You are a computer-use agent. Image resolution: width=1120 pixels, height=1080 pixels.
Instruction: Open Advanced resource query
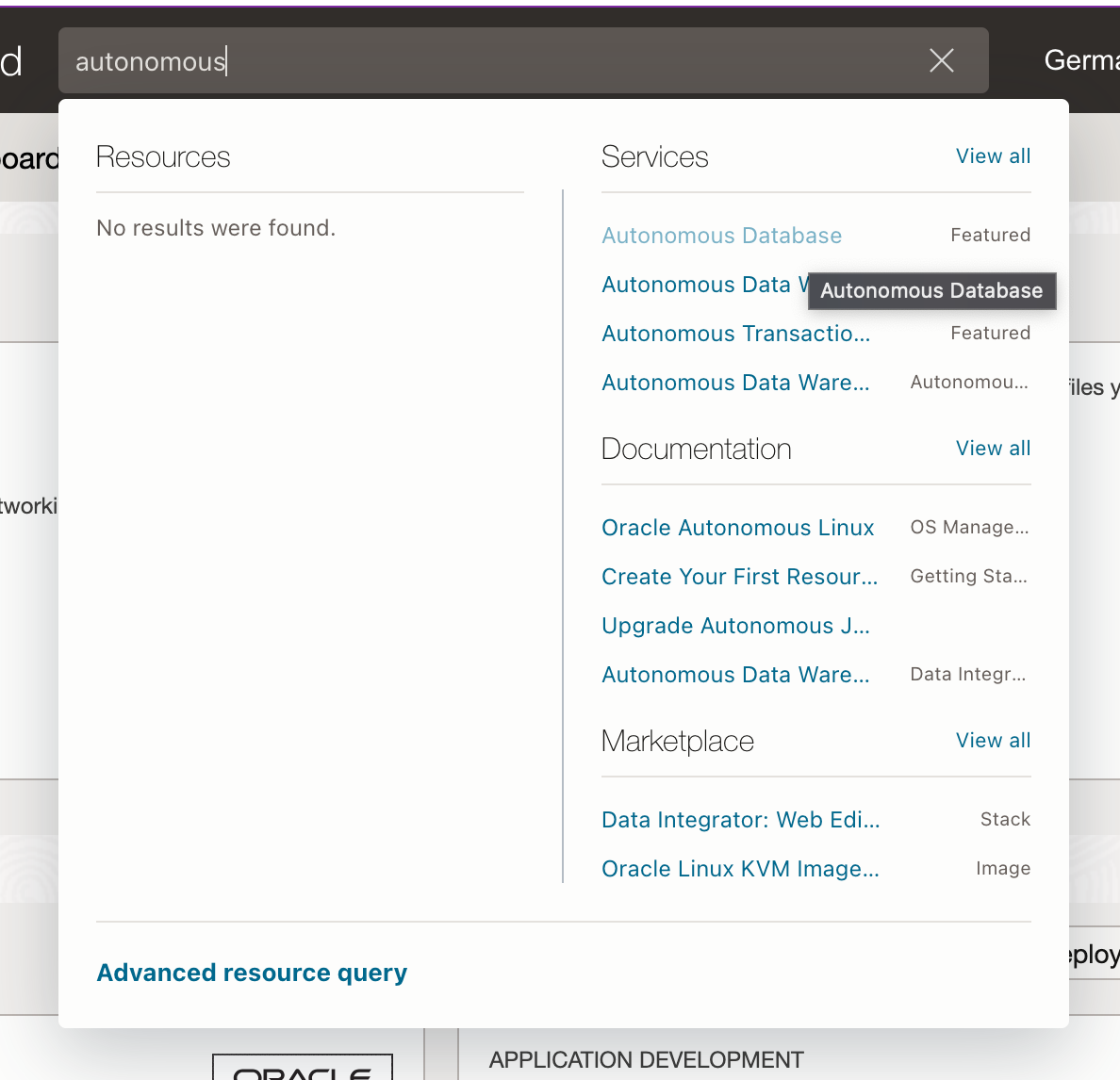pyautogui.click(x=252, y=973)
